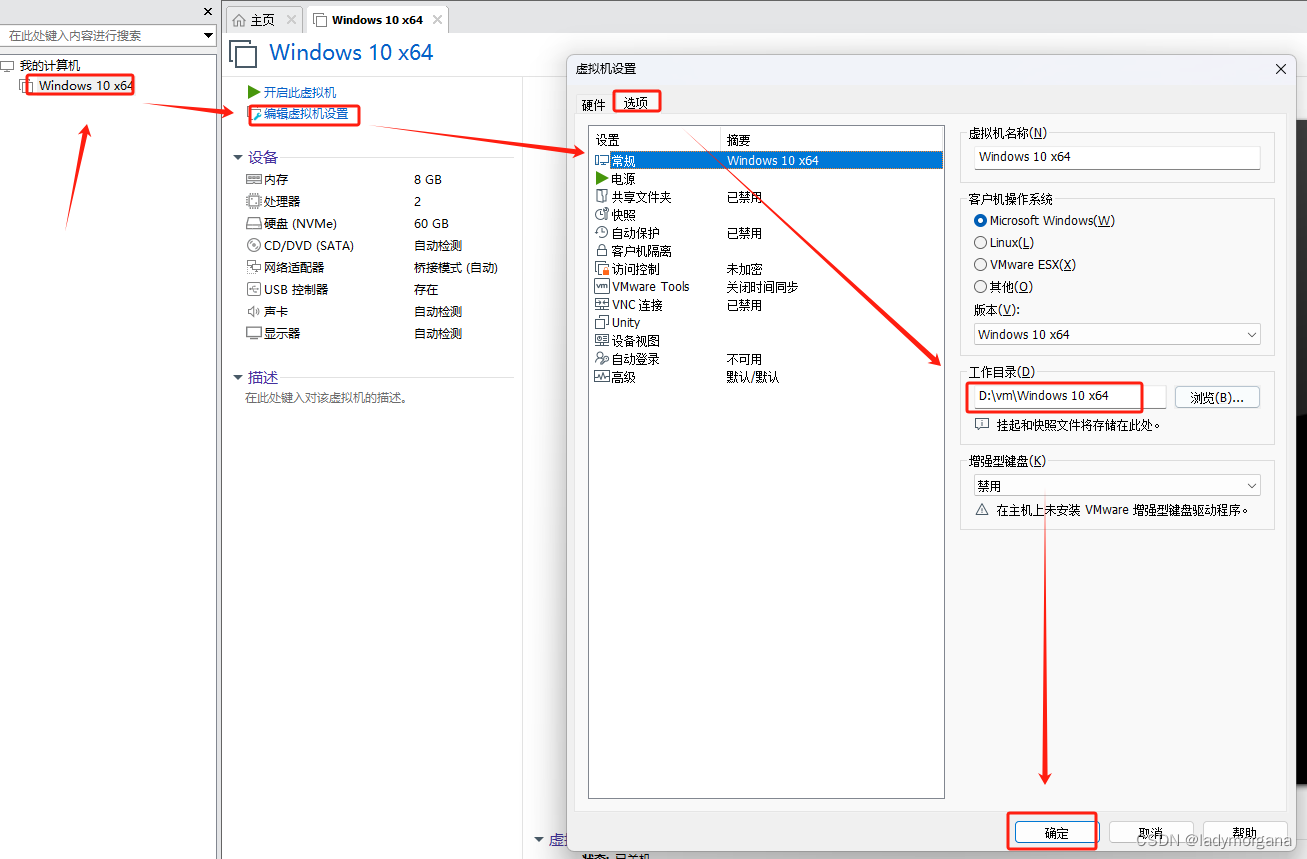Screen dimensions: 1307x859
Task: Click the 帮助 button
Action: [1244, 833]
